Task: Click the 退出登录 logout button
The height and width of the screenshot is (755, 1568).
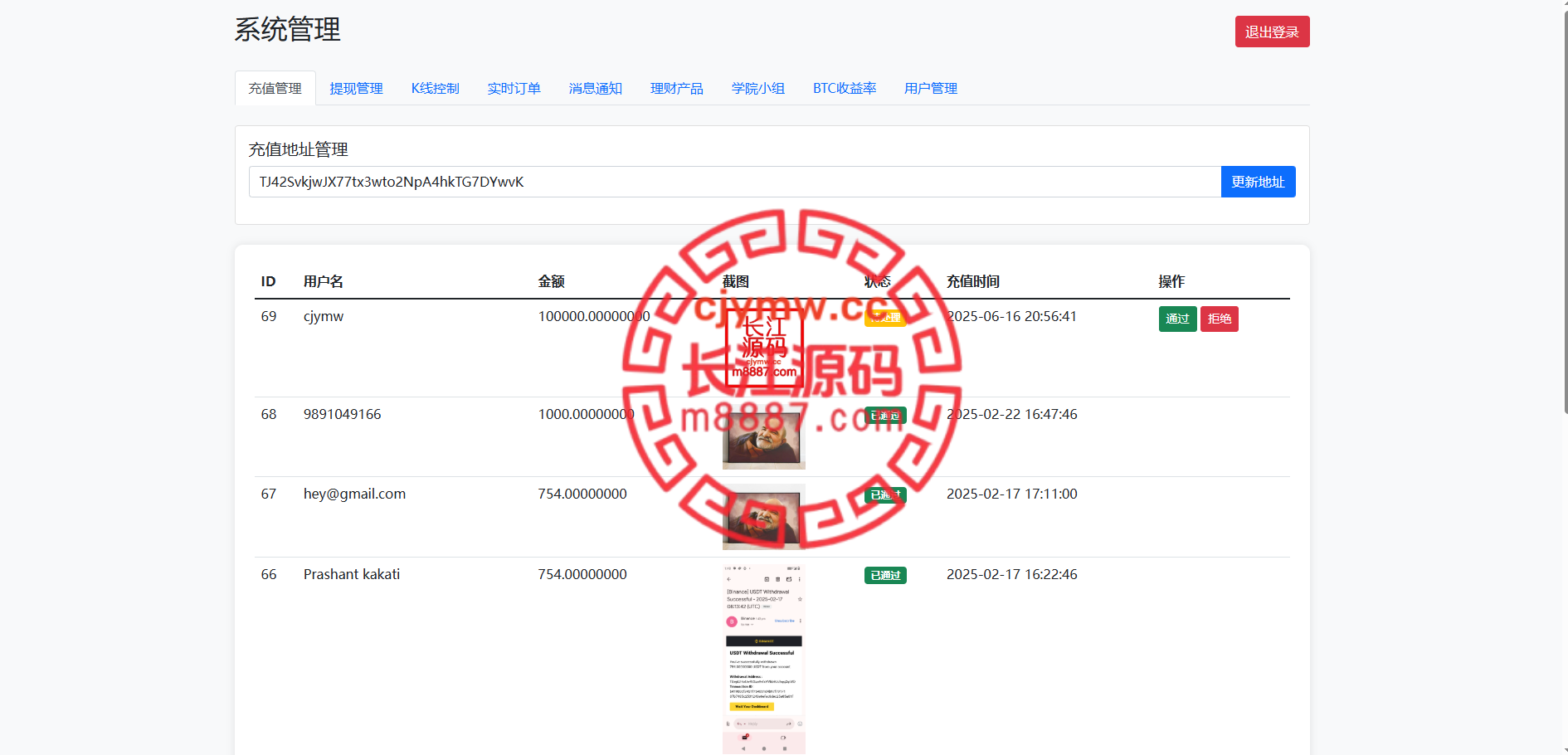Action: pyautogui.click(x=1272, y=32)
